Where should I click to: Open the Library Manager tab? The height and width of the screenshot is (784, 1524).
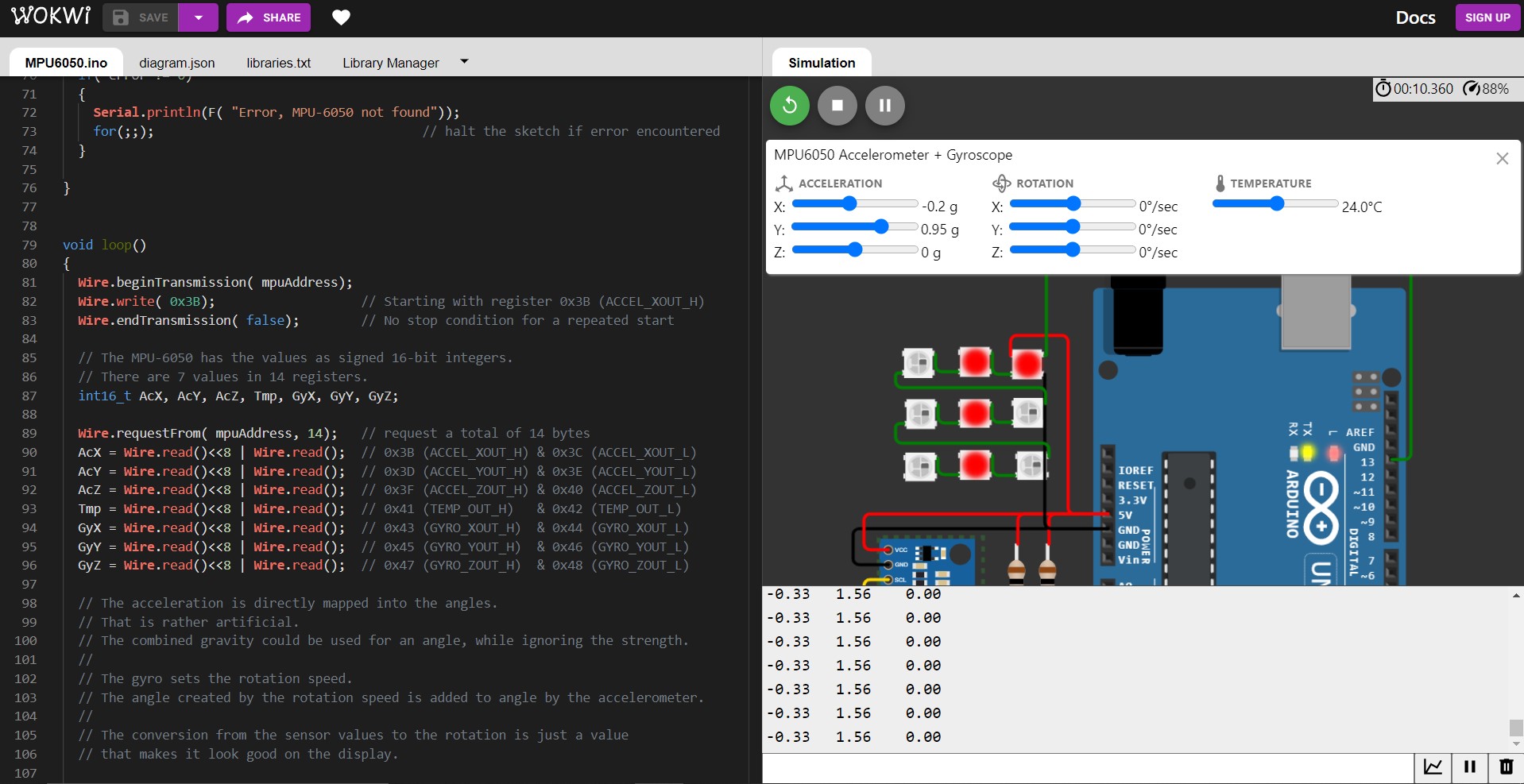[390, 63]
